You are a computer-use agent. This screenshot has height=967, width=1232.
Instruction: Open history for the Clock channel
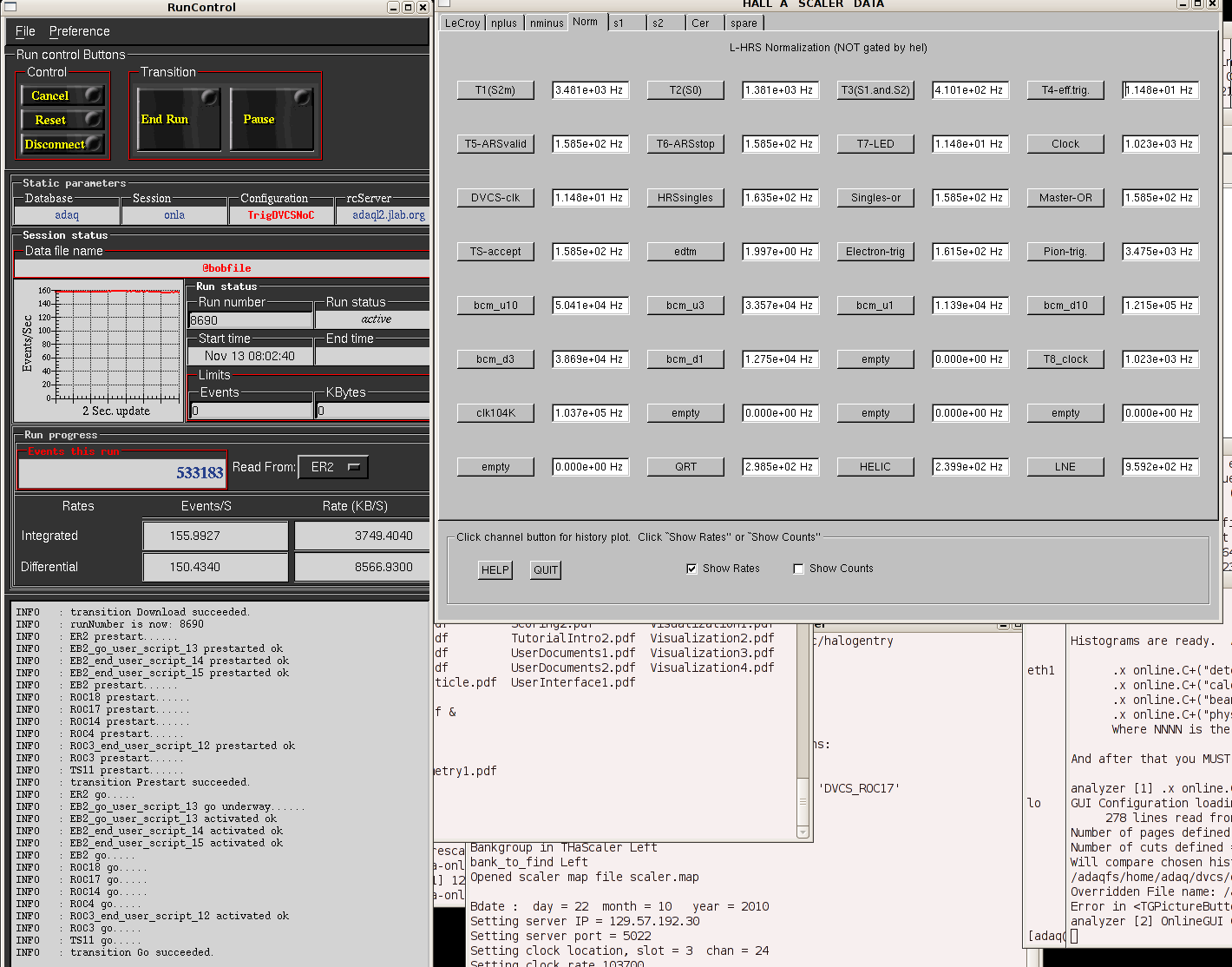(1065, 144)
